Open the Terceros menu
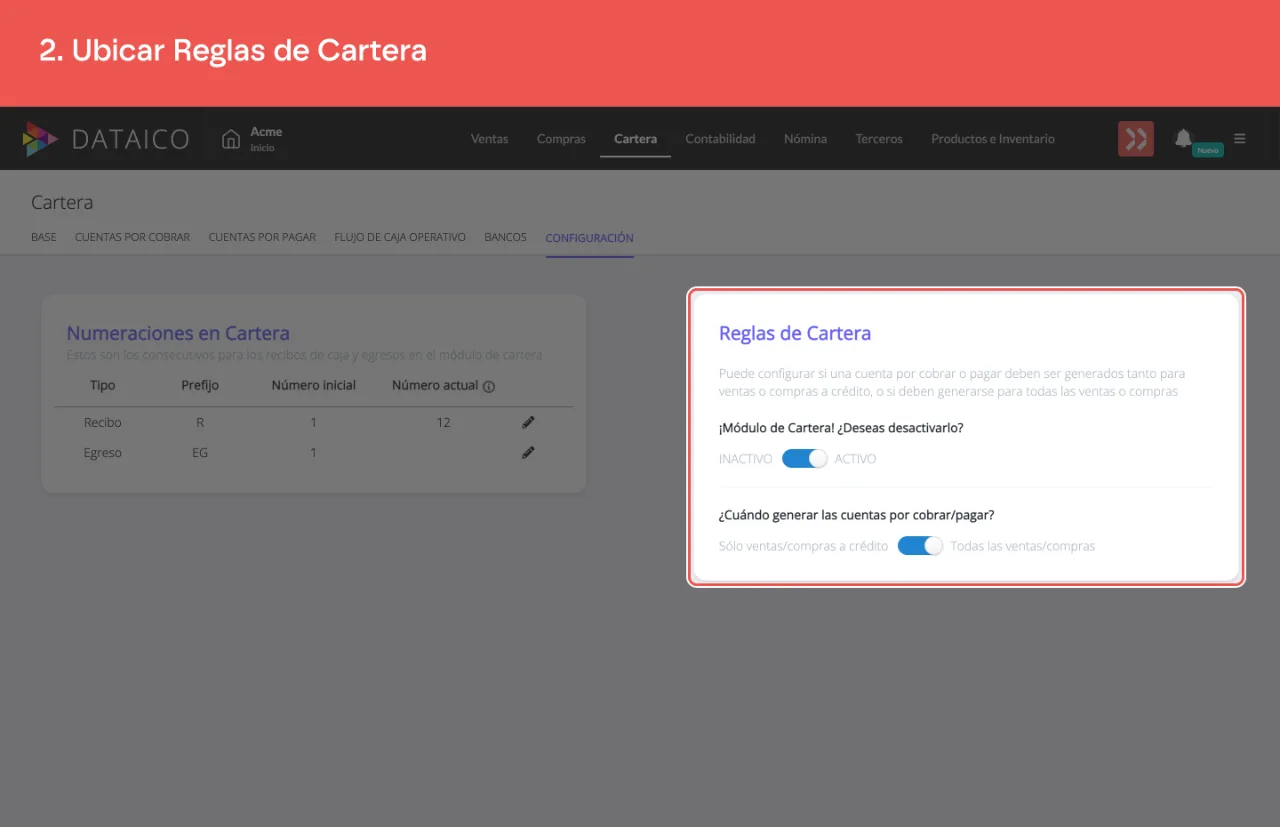This screenshot has height=827, width=1280. [x=879, y=139]
